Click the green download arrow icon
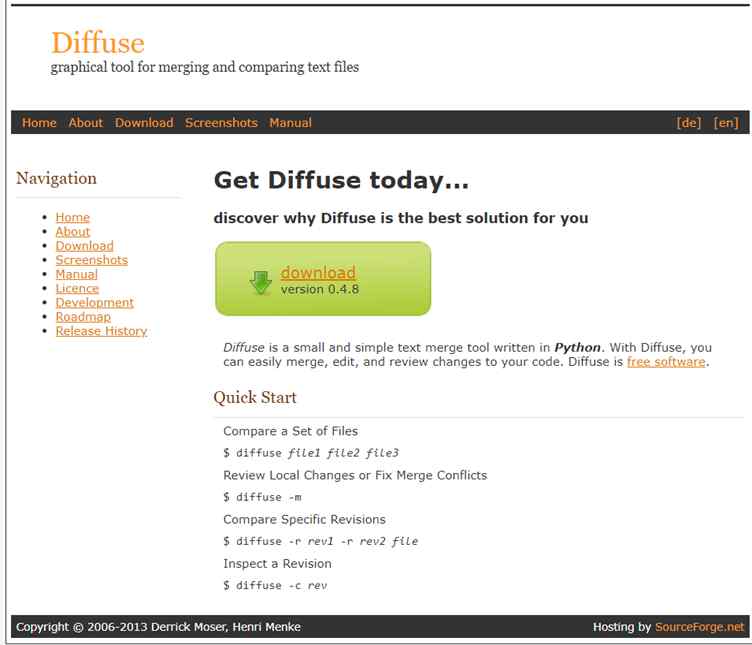 click(x=260, y=282)
